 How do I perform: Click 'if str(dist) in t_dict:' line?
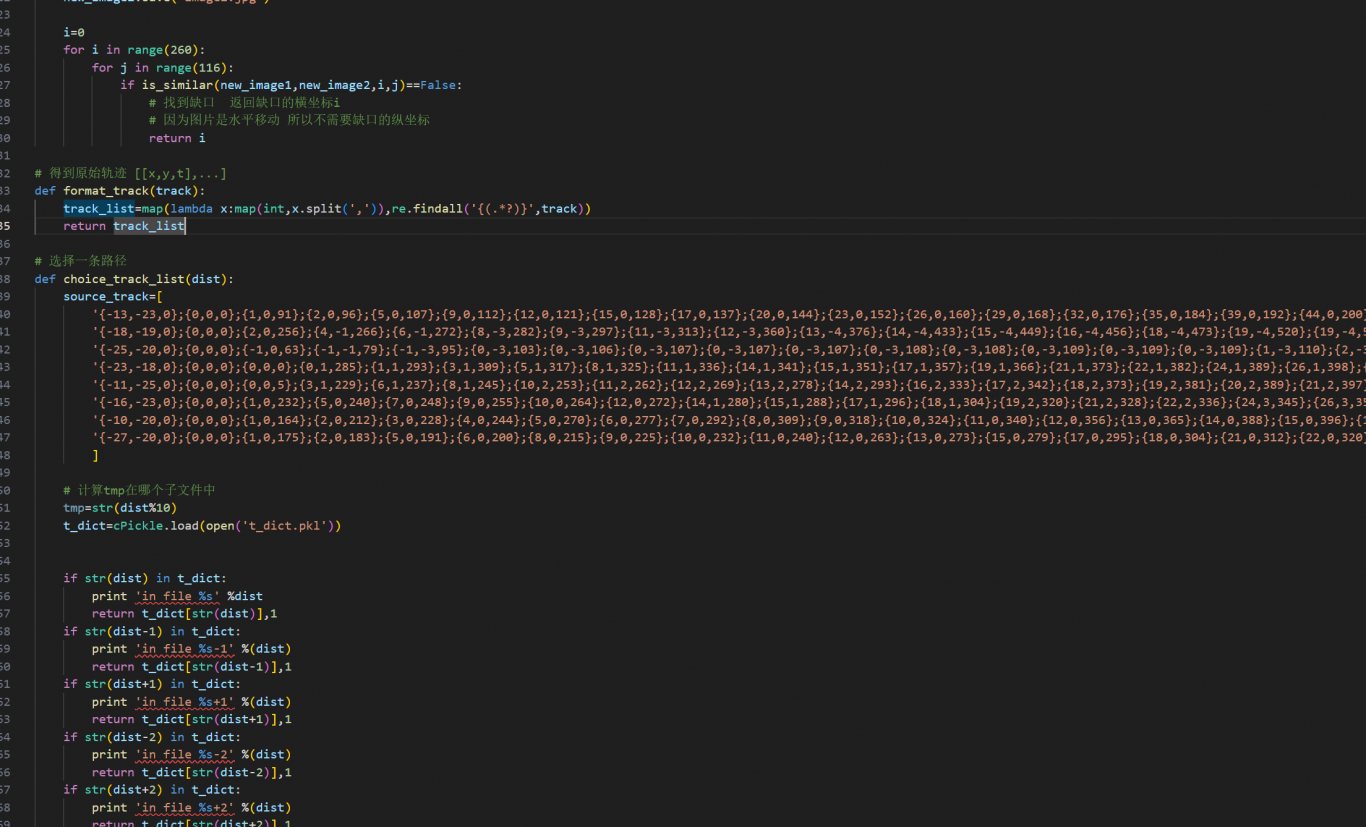point(145,578)
